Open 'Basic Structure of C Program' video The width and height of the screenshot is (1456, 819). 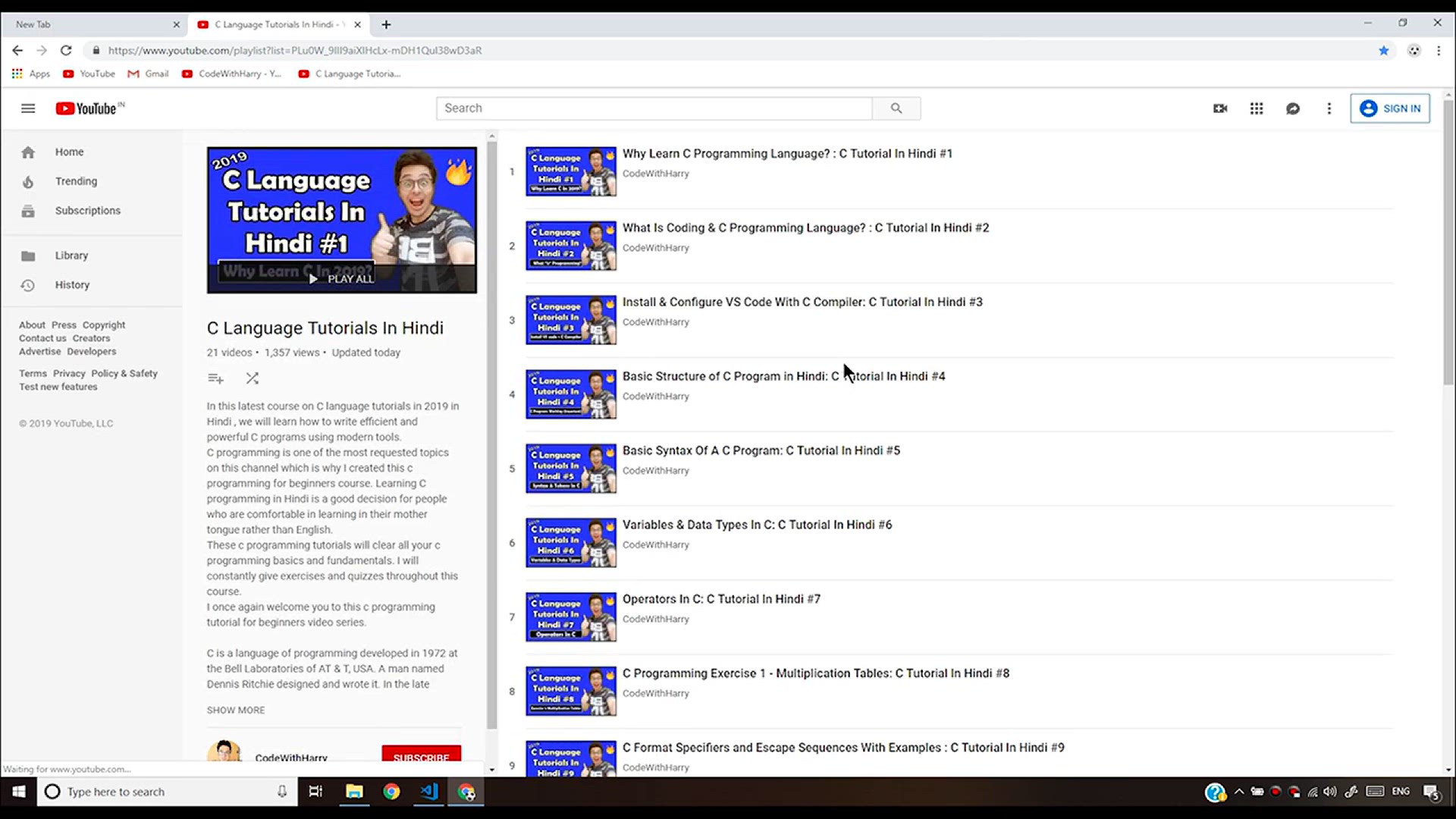click(x=783, y=376)
